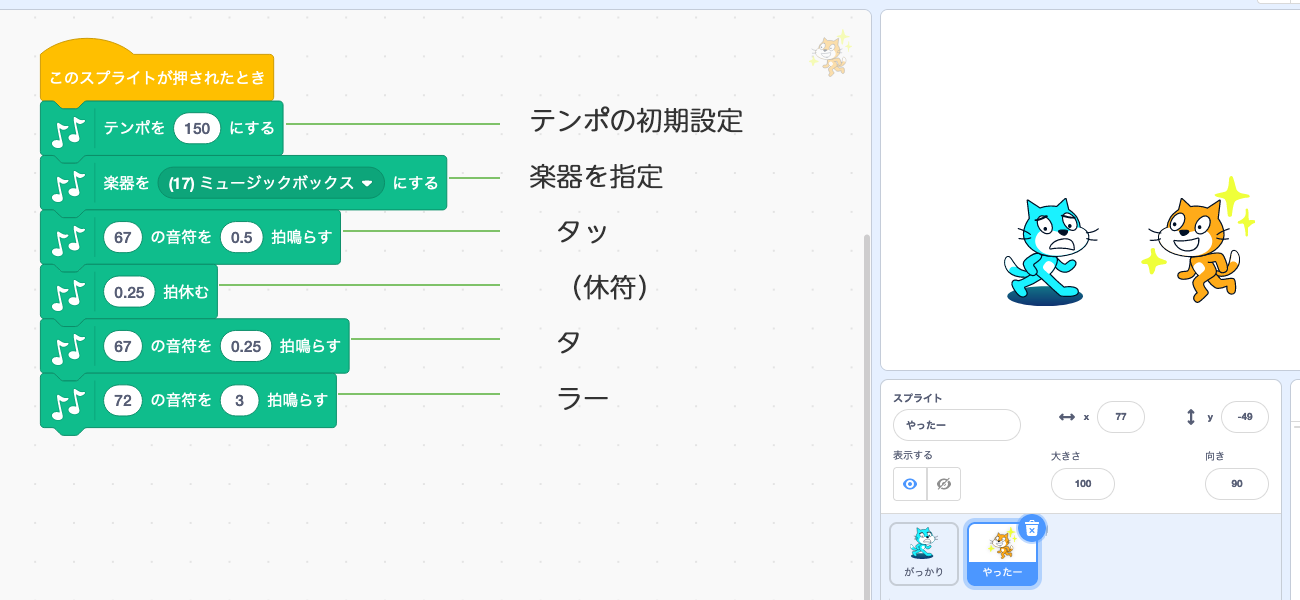Screen dimensions: 1300x600
Task: Click the 向き direction field showing 90
Action: coord(1236,484)
